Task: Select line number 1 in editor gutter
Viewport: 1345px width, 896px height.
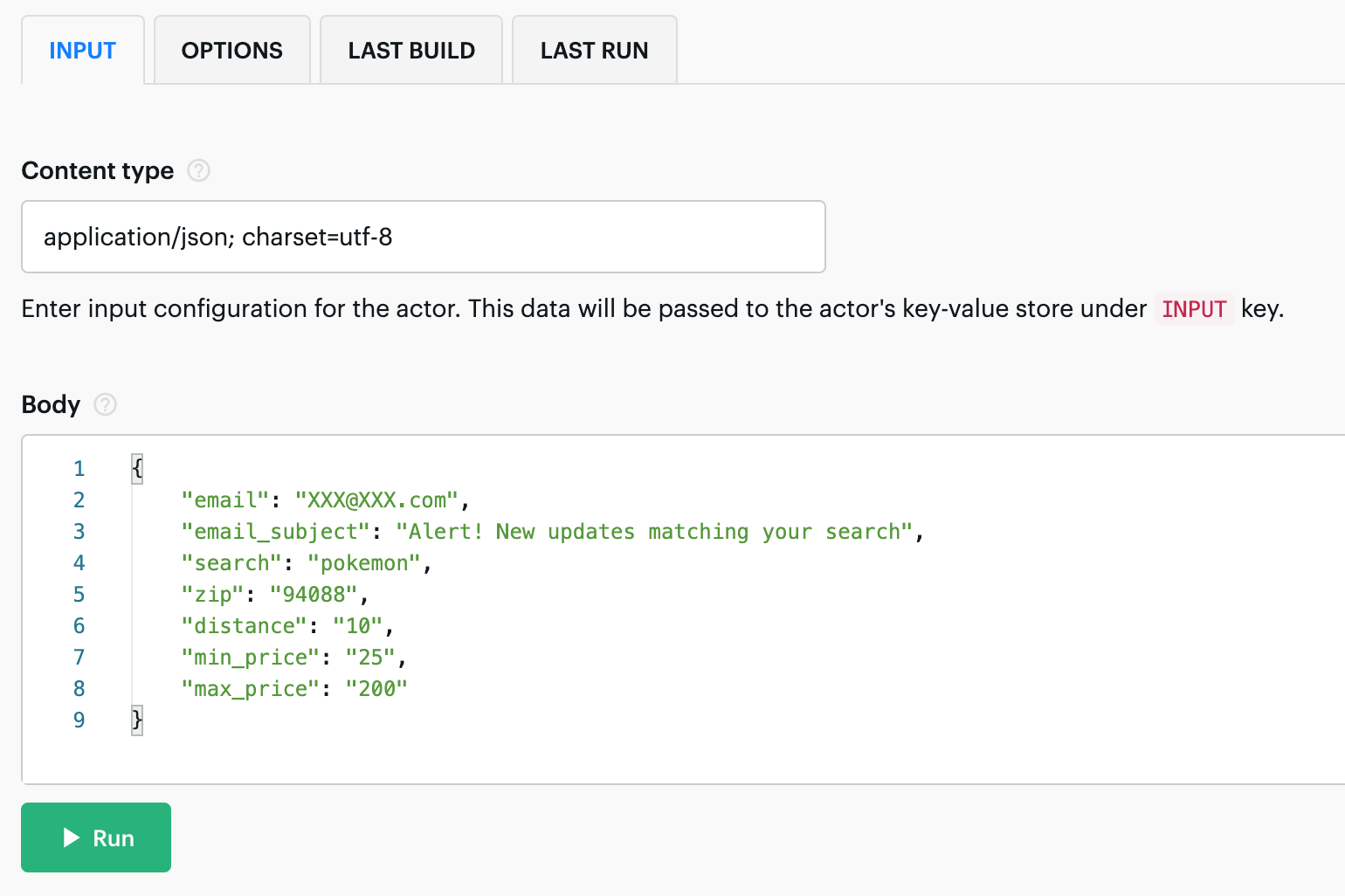Action: pos(79,469)
